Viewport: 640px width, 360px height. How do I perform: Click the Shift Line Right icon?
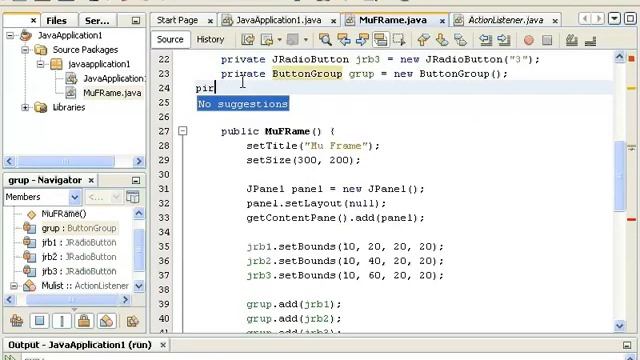504,40
